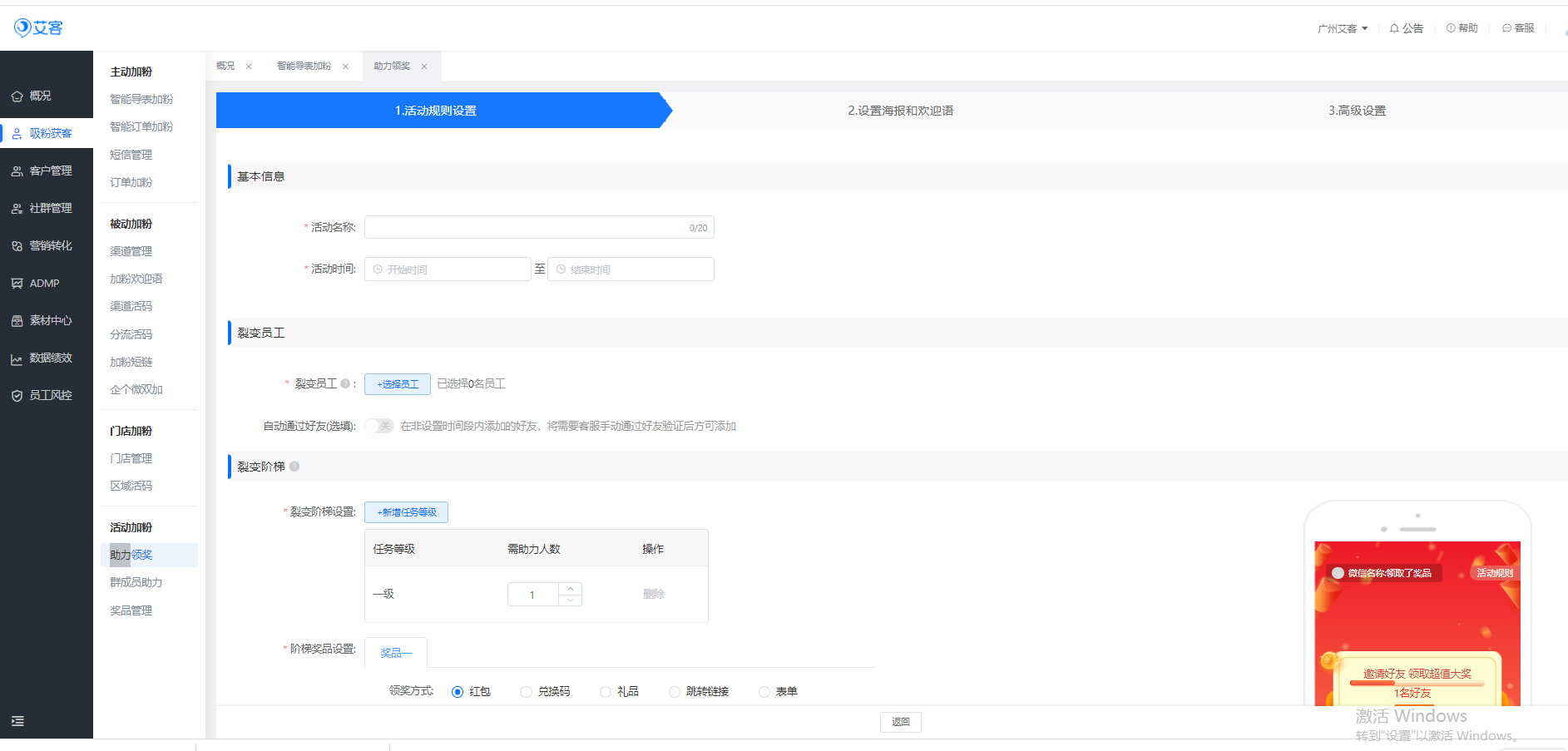Screen dimensions: 1568x751
Task: Close the 智能导表加粉 tab
Action: pos(345,67)
